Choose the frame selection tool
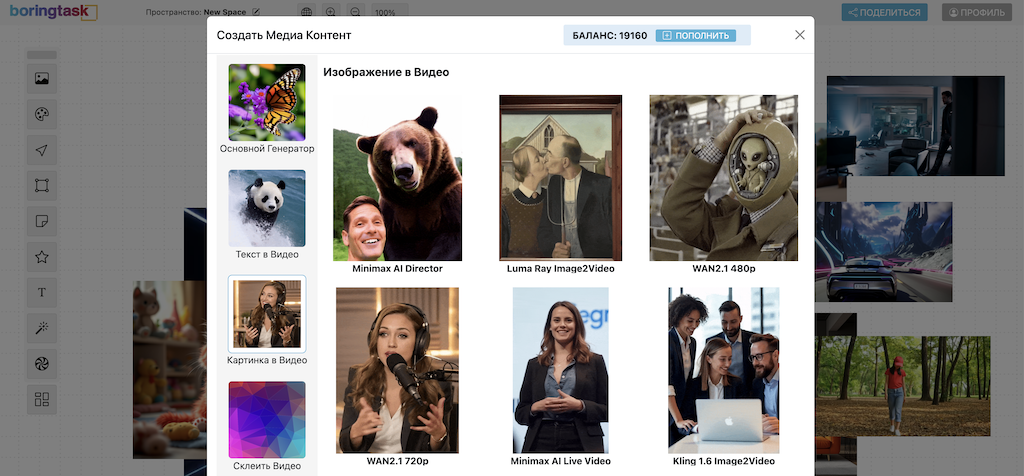Image resolution: width=1024 pixels, height=476 pixels. [42, 186]
